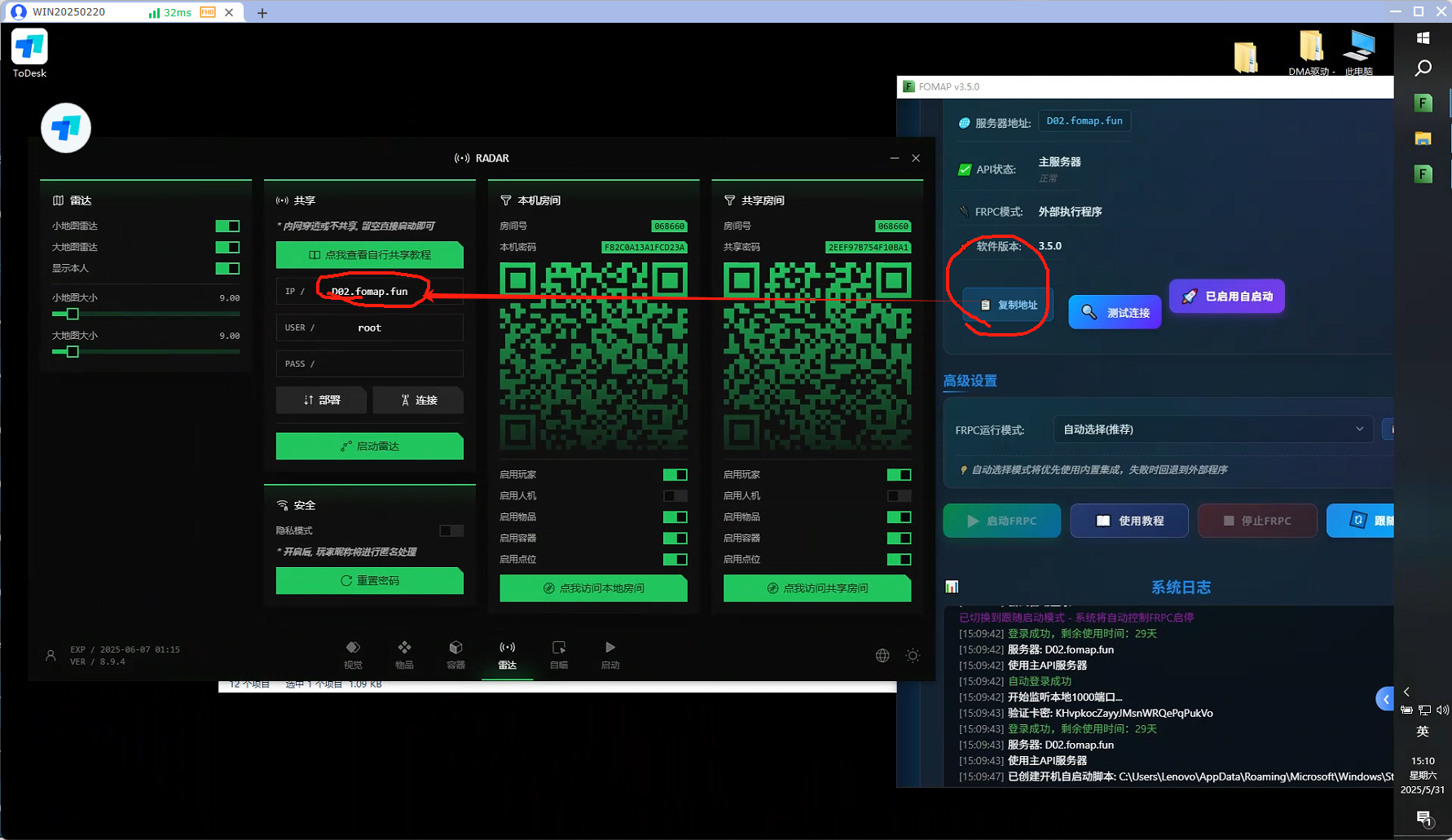
Task: Click the globe language icon
Action: point(882,655)
